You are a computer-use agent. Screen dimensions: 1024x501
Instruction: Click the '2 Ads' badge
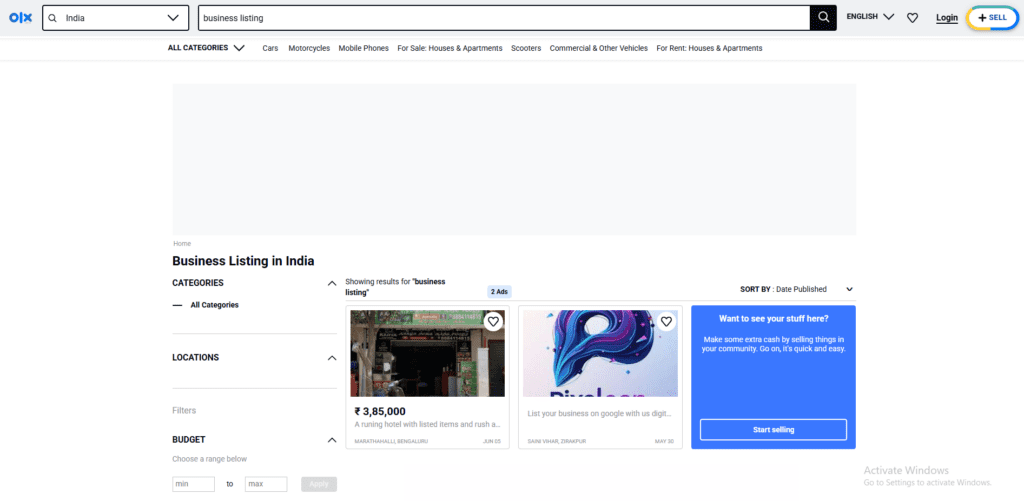tap(500, 292)
